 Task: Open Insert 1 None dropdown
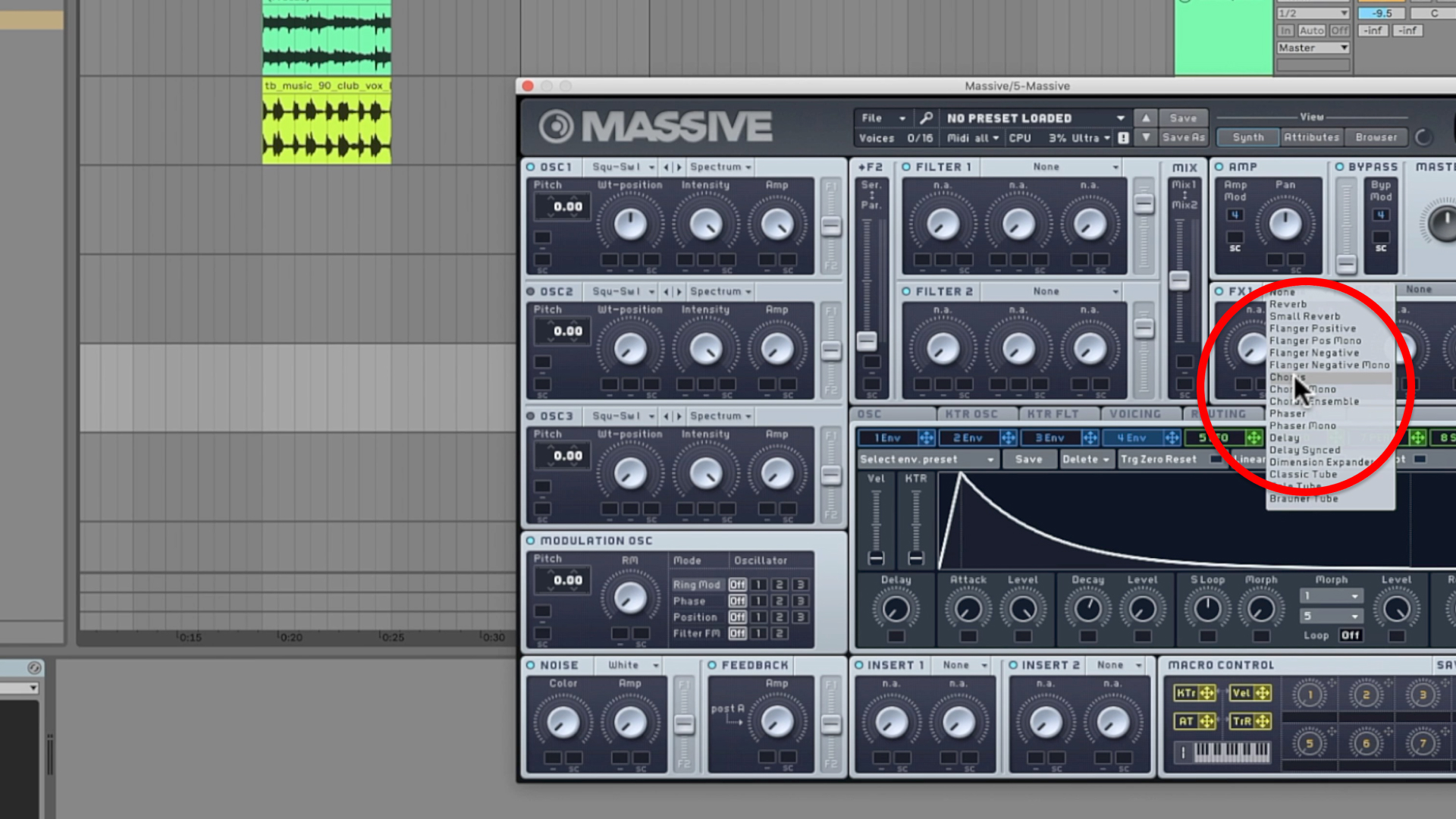pyautogui.click(x=964, y=665)
